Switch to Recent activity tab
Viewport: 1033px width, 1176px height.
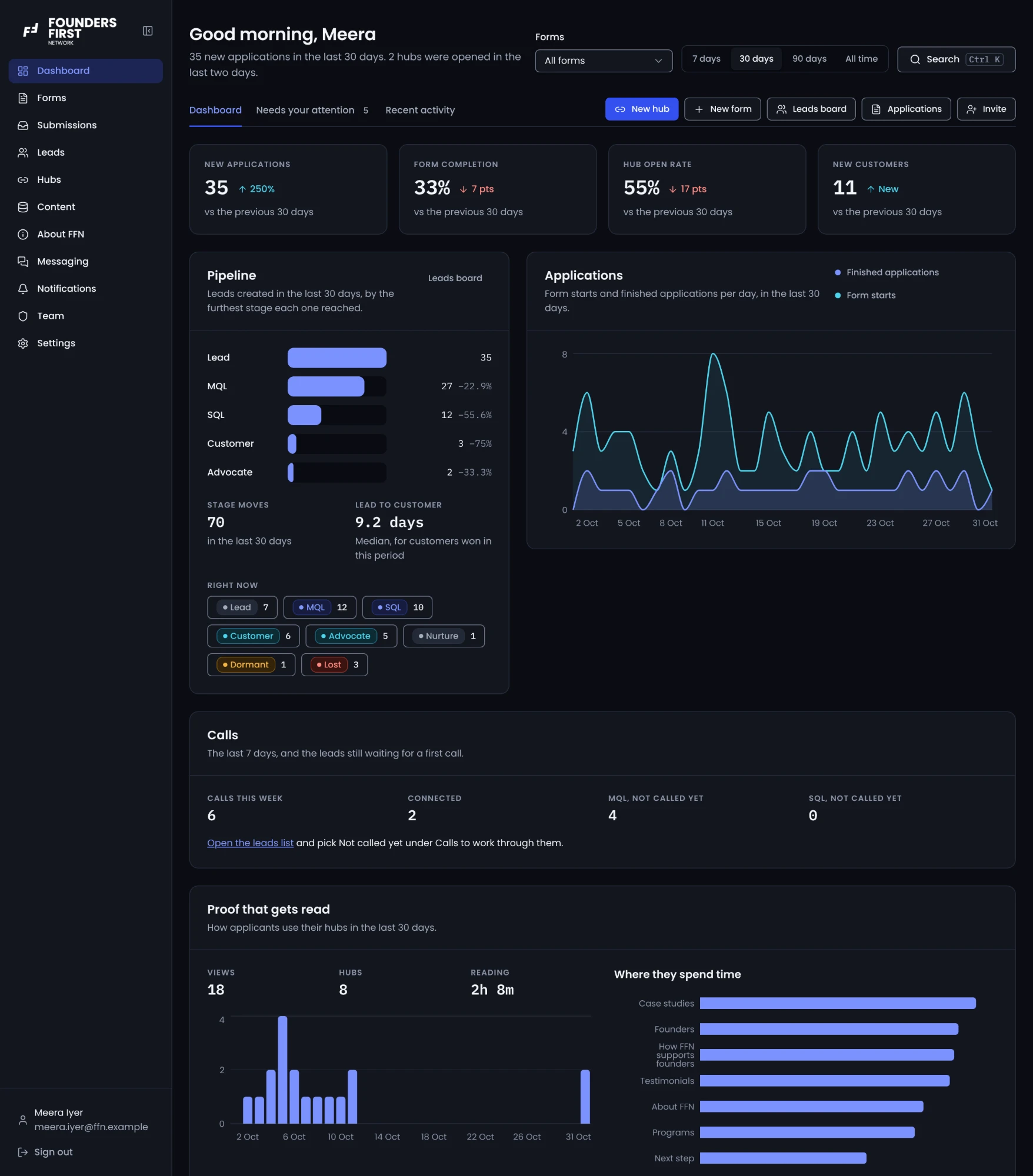tap(420, 111)
